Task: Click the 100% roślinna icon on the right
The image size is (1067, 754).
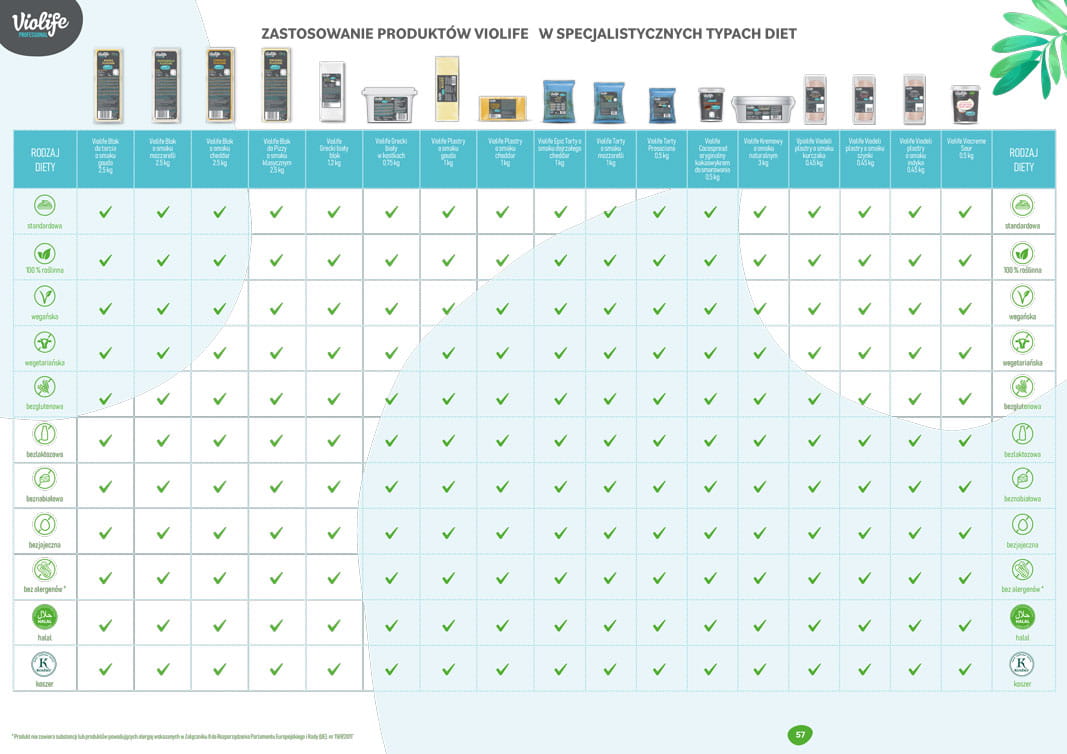Action: pos(1022,251)
